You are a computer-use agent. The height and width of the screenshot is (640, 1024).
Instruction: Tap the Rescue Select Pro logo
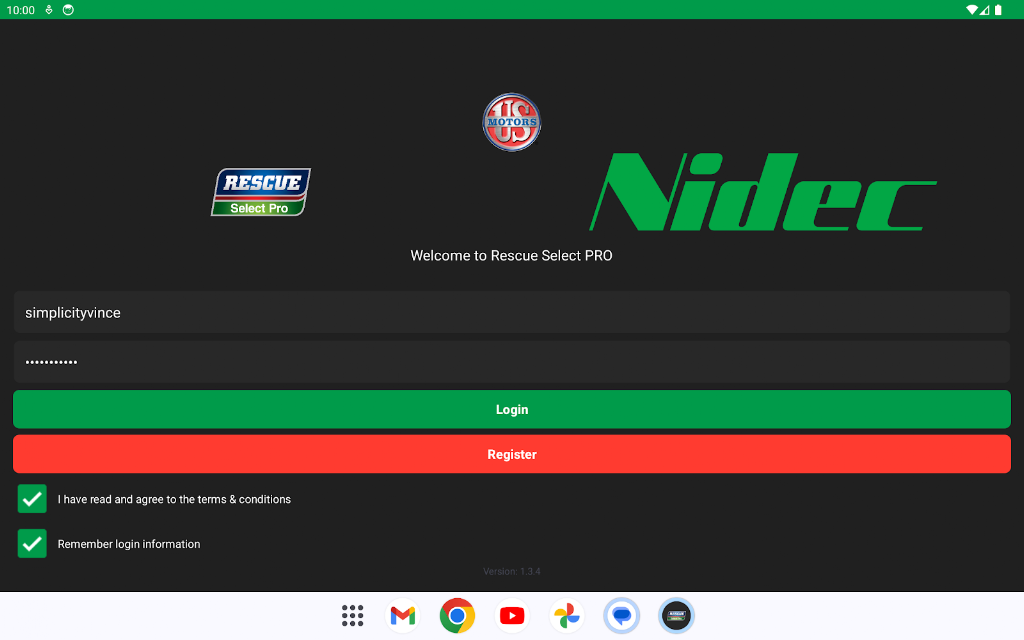(261, 192)
